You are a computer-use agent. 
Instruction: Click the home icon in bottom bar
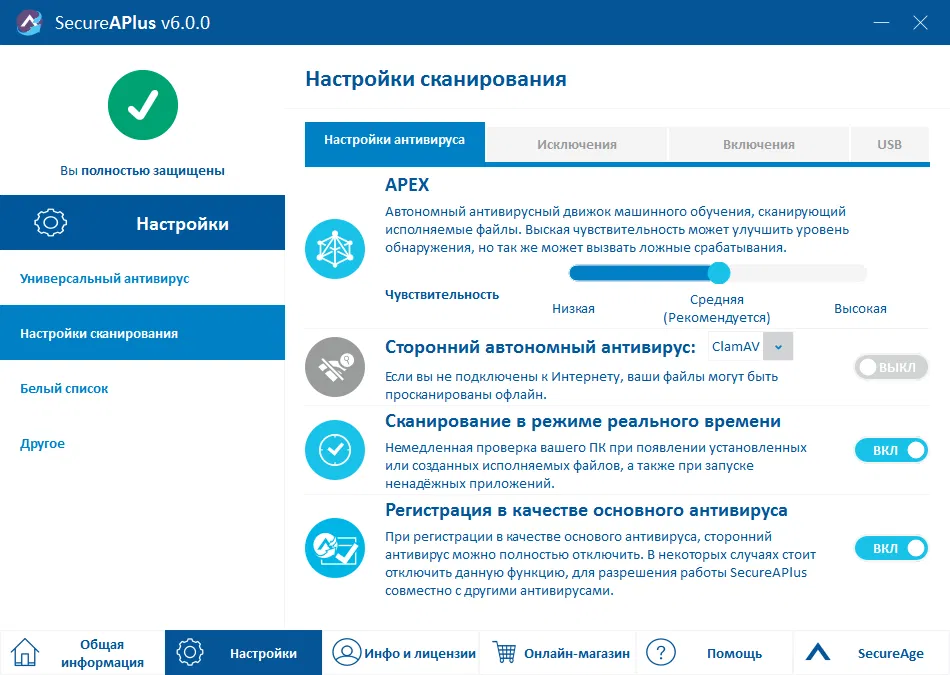click(25, 653)
